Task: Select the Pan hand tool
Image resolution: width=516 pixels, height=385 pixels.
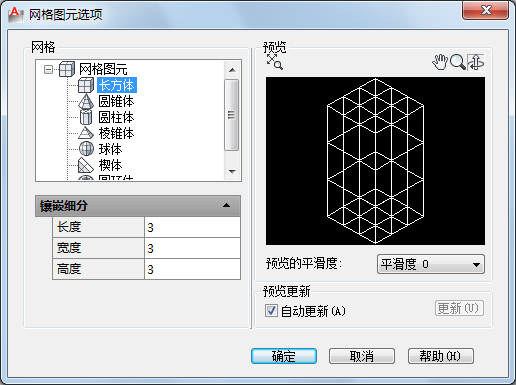Action: (x=440, y=62)
